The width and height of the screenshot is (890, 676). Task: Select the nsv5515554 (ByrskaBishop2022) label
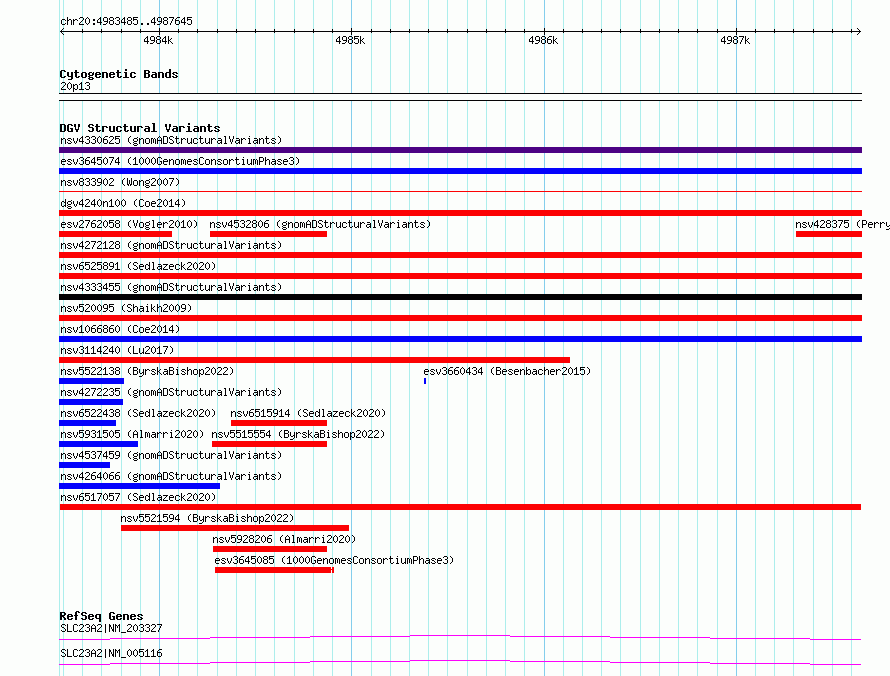coord(298,434)
